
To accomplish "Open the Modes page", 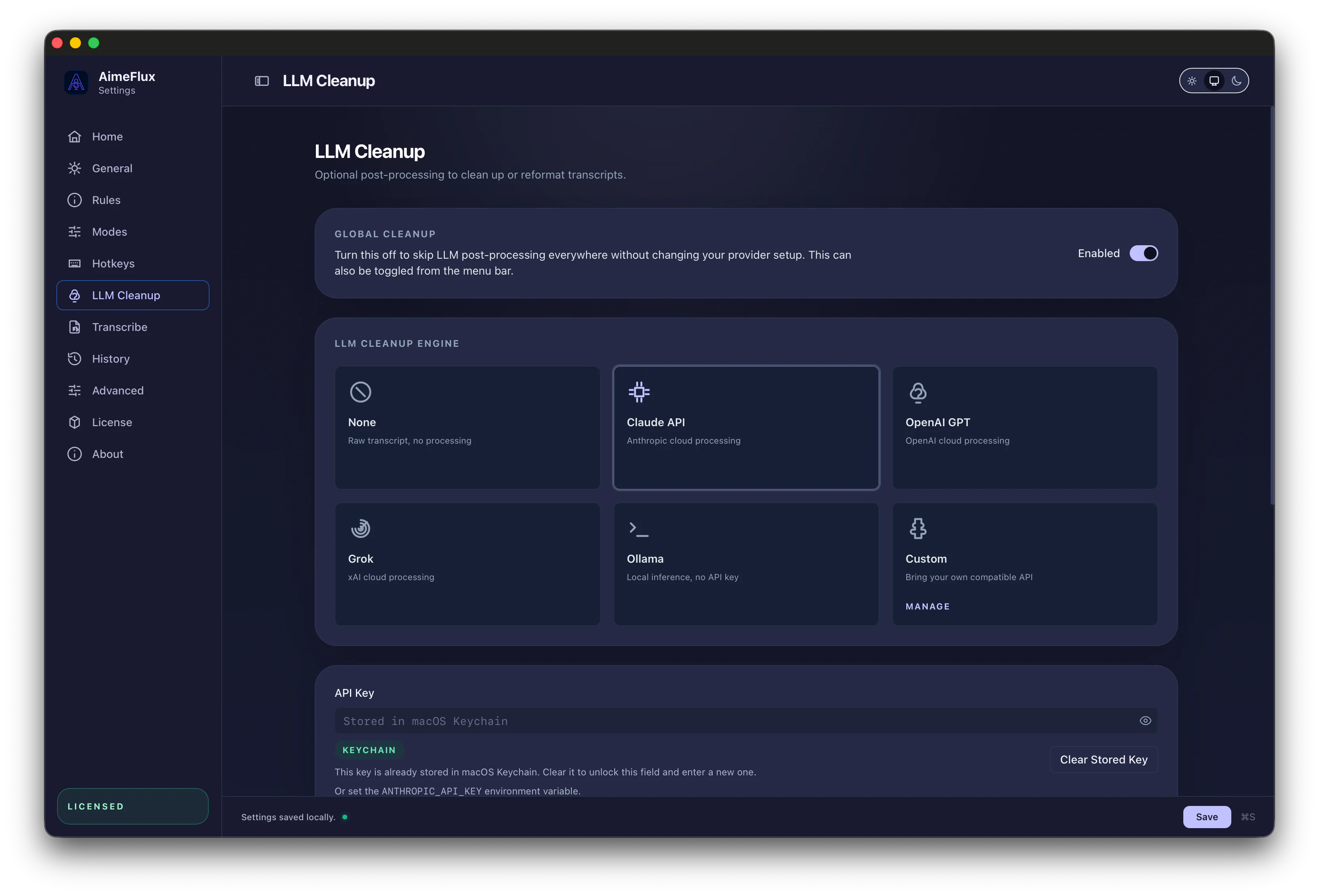I will pos(133,232).
